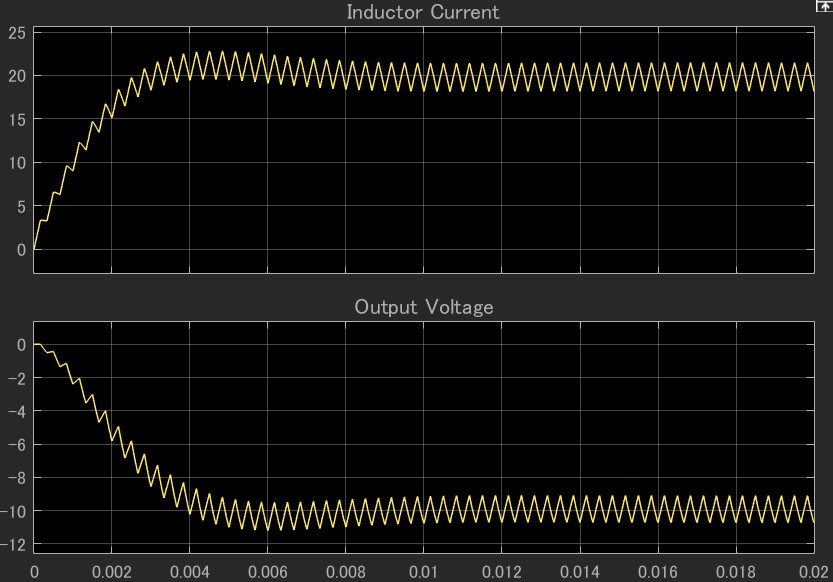Click the 0.01 time axis tick label

[x=424, y=571]
